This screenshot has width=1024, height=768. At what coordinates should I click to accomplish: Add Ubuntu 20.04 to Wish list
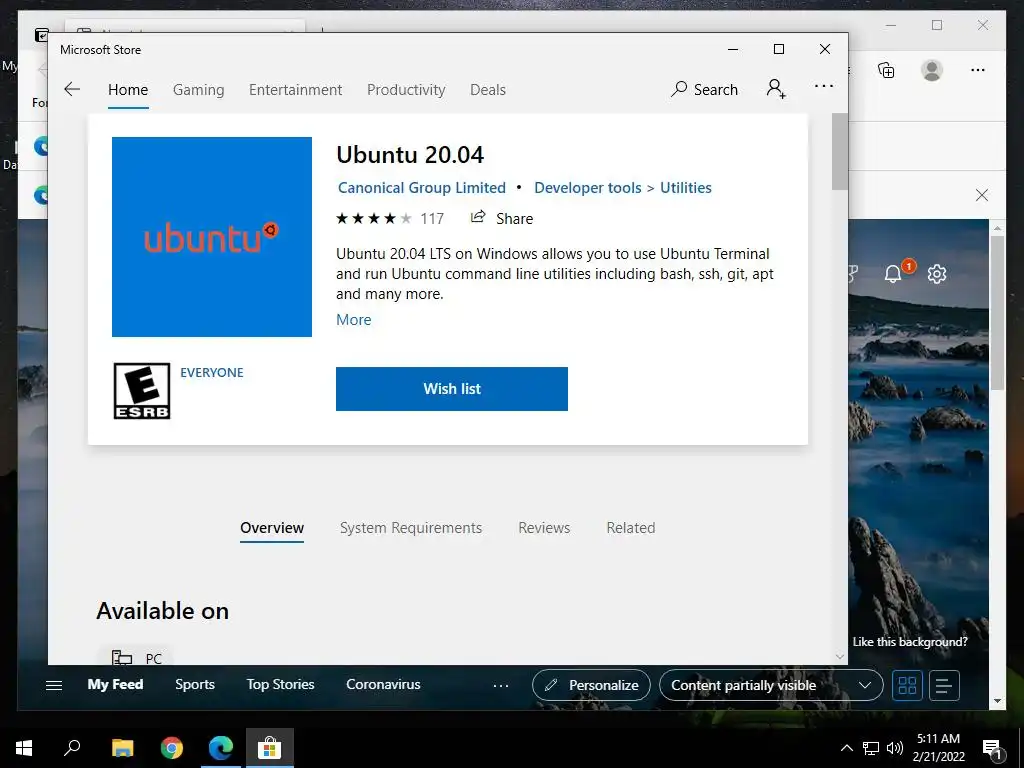pyautogui.click(x=452, y=389)
